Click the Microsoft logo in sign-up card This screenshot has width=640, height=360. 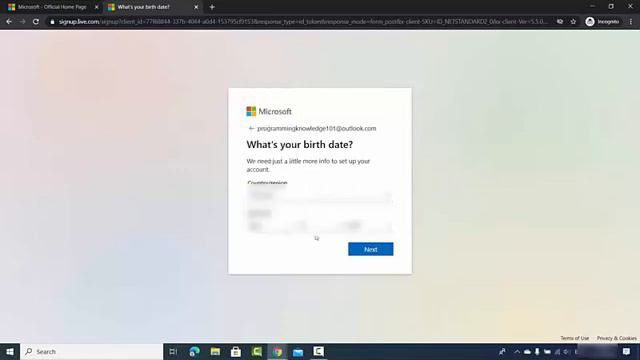click(x=269, y=111)
